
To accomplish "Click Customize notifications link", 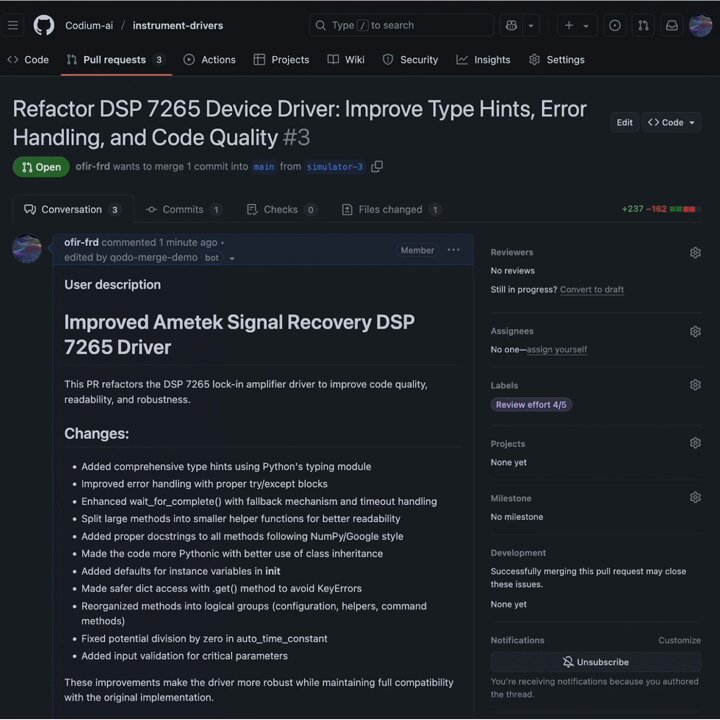I will pyautogui.click(x=679, y=640).
